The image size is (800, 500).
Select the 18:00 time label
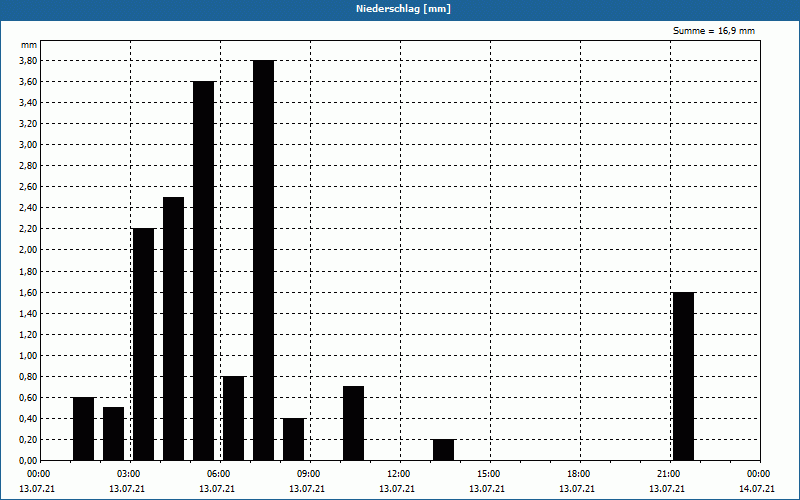(x=579, y=474)
